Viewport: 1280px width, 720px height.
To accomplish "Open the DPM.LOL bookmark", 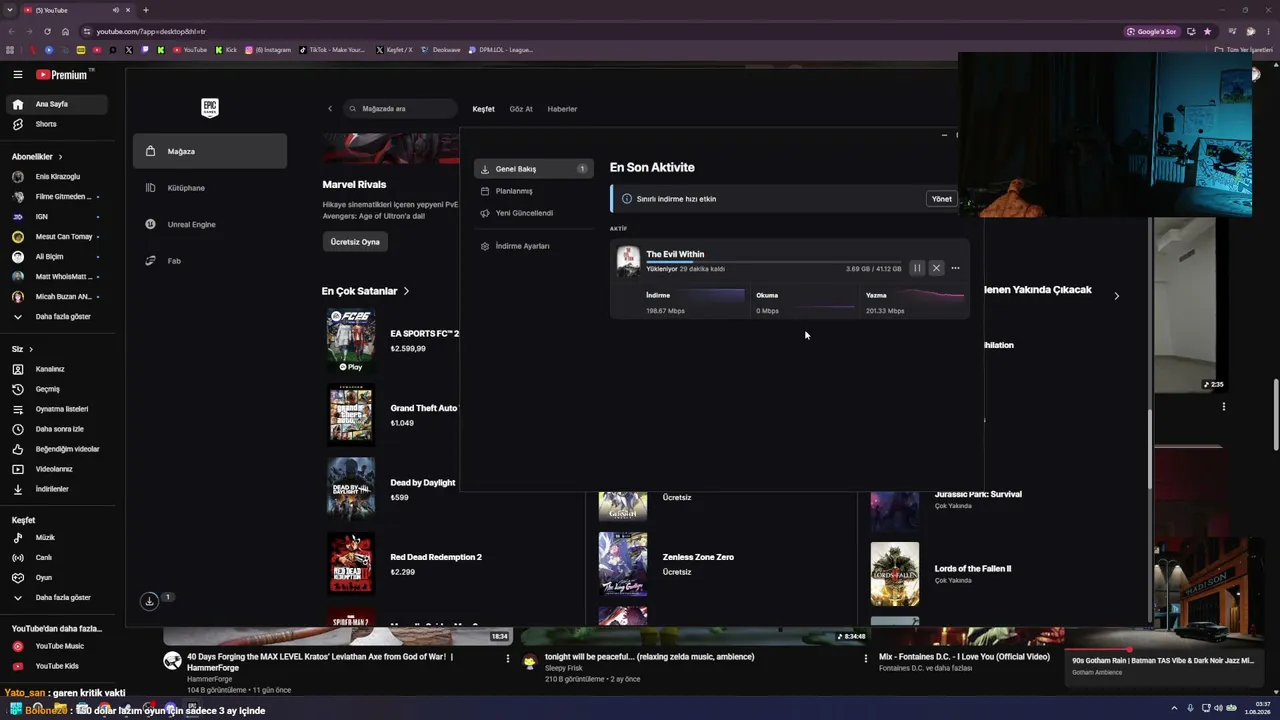I will click(x=500, y=50).
